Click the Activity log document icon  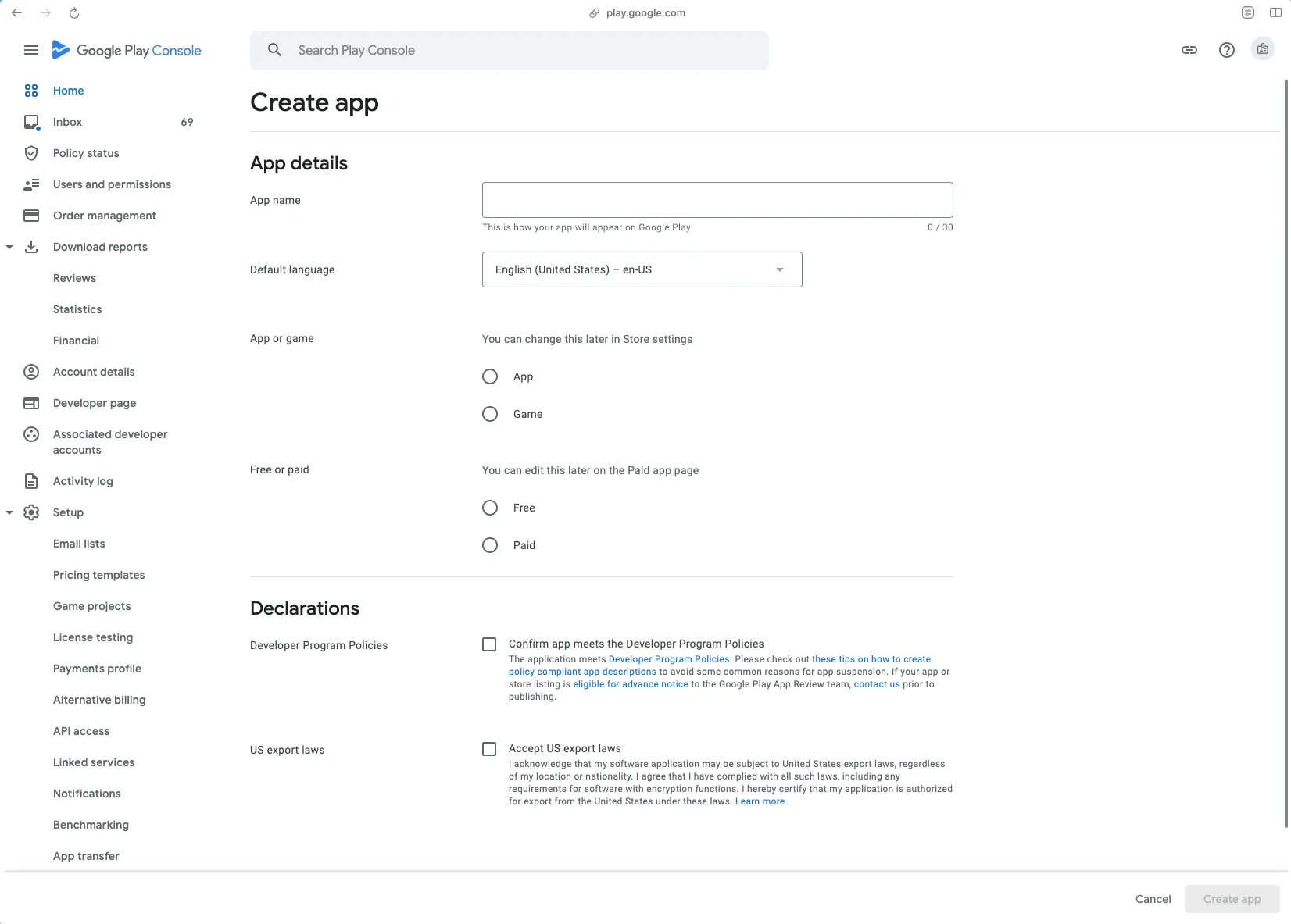click(31, 481)
